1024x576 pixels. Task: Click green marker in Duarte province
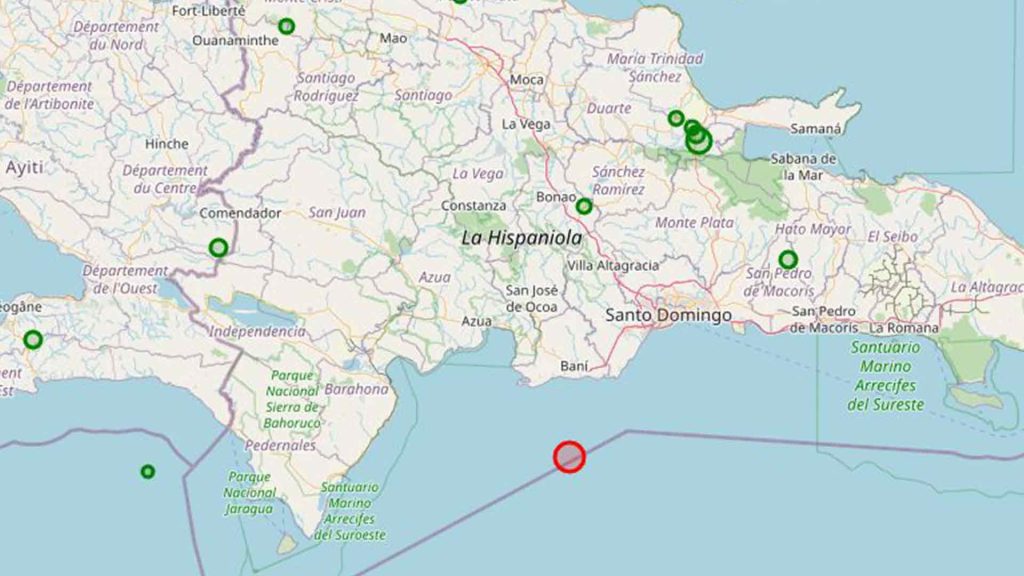point(676,118)
